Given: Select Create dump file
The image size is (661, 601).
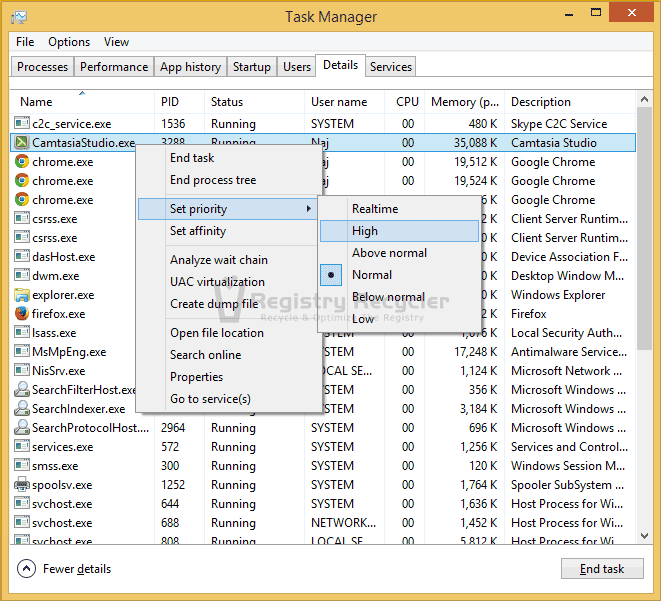Looking at the screenshot, I should pos(228,304).
